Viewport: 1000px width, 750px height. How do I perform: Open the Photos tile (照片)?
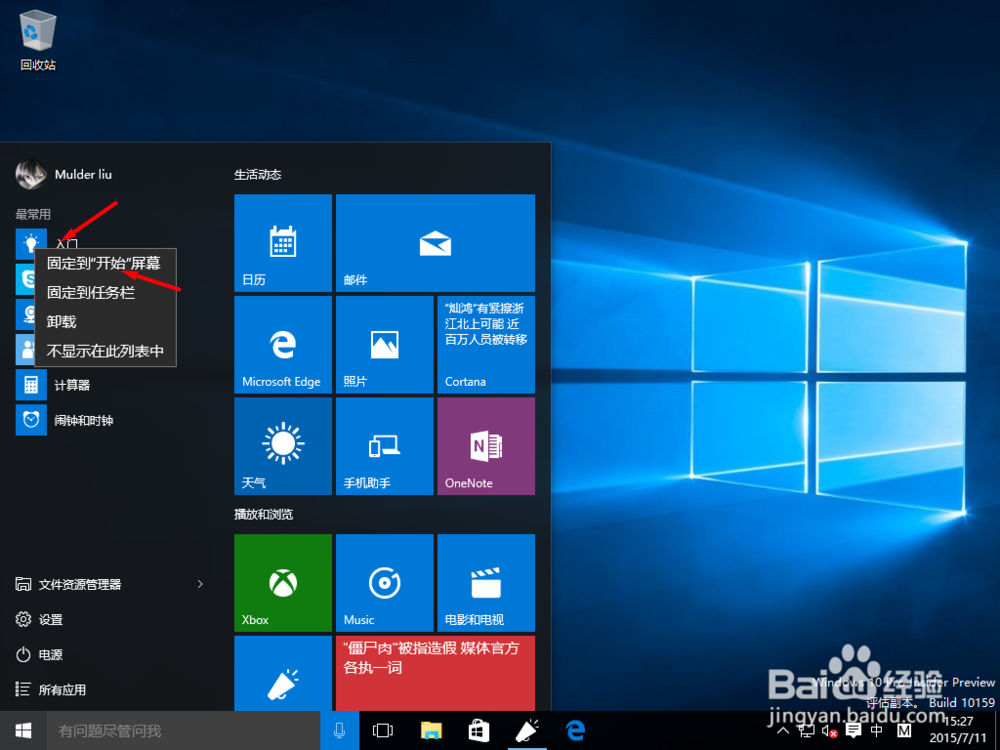(x=385, y=344)
